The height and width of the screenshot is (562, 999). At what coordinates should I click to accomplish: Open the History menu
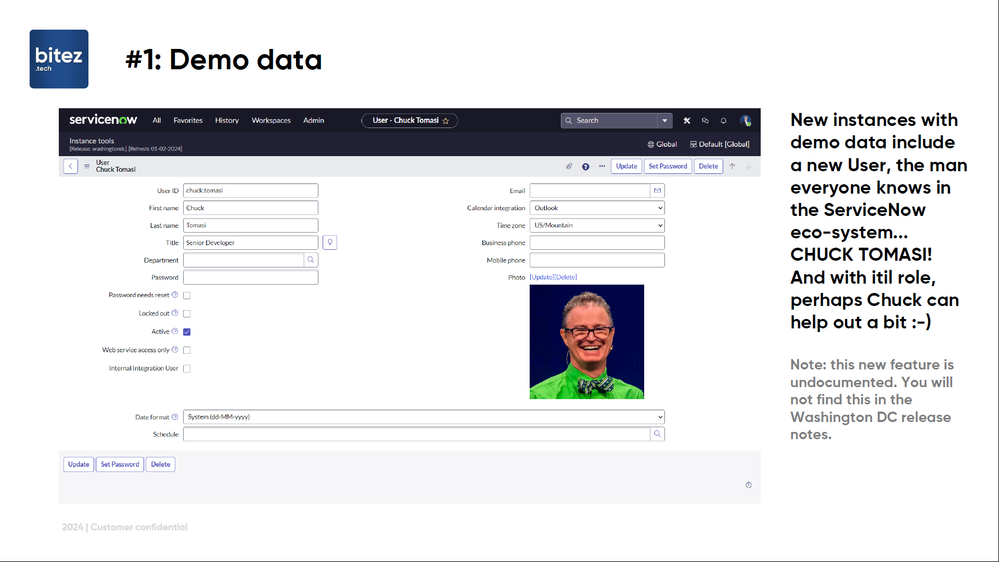[227, 120]
